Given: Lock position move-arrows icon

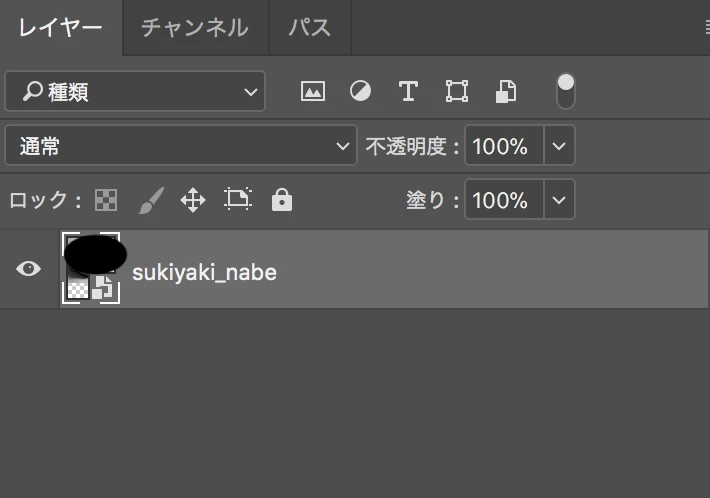Looking at the screenshot, I should point(193,200).
